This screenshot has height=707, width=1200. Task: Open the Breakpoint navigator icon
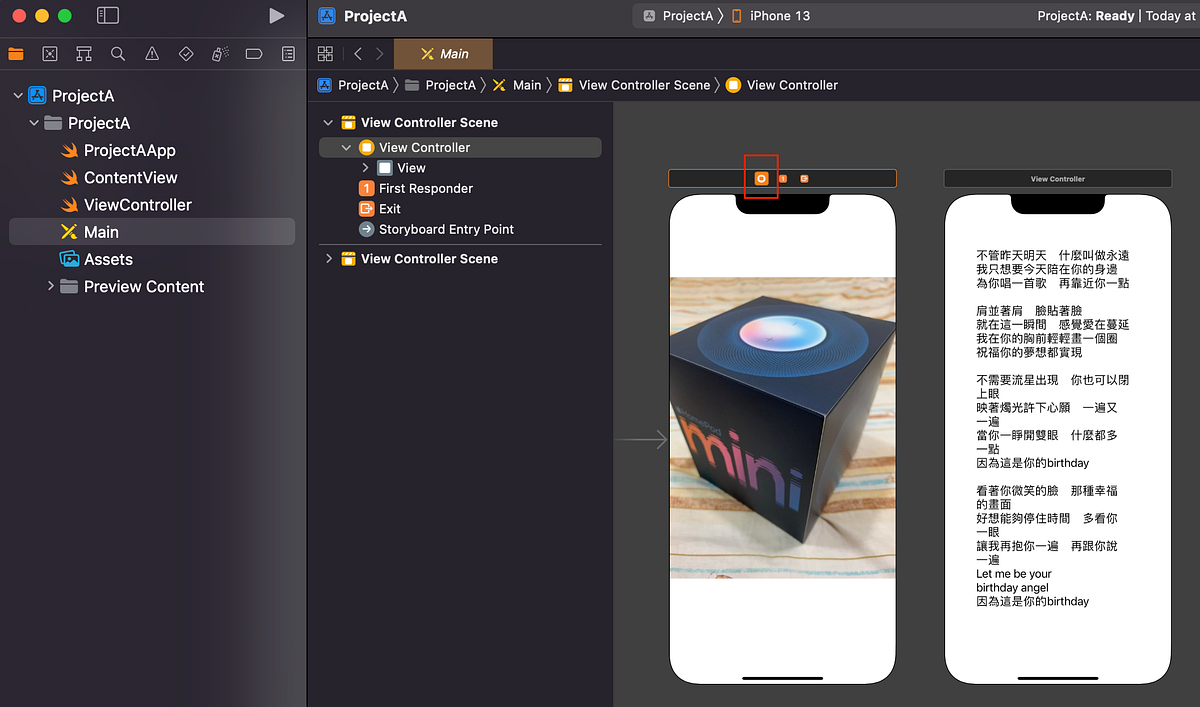click(254, 53)
